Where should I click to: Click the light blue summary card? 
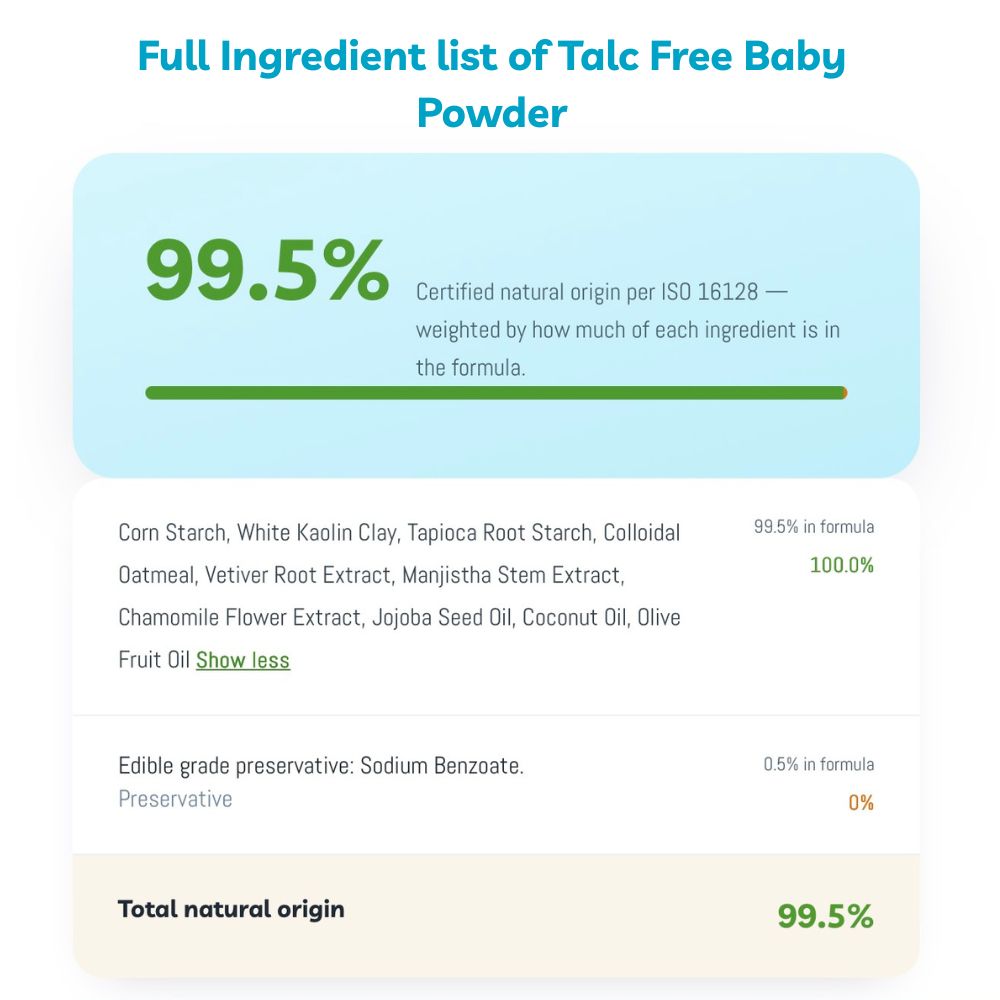496,316
